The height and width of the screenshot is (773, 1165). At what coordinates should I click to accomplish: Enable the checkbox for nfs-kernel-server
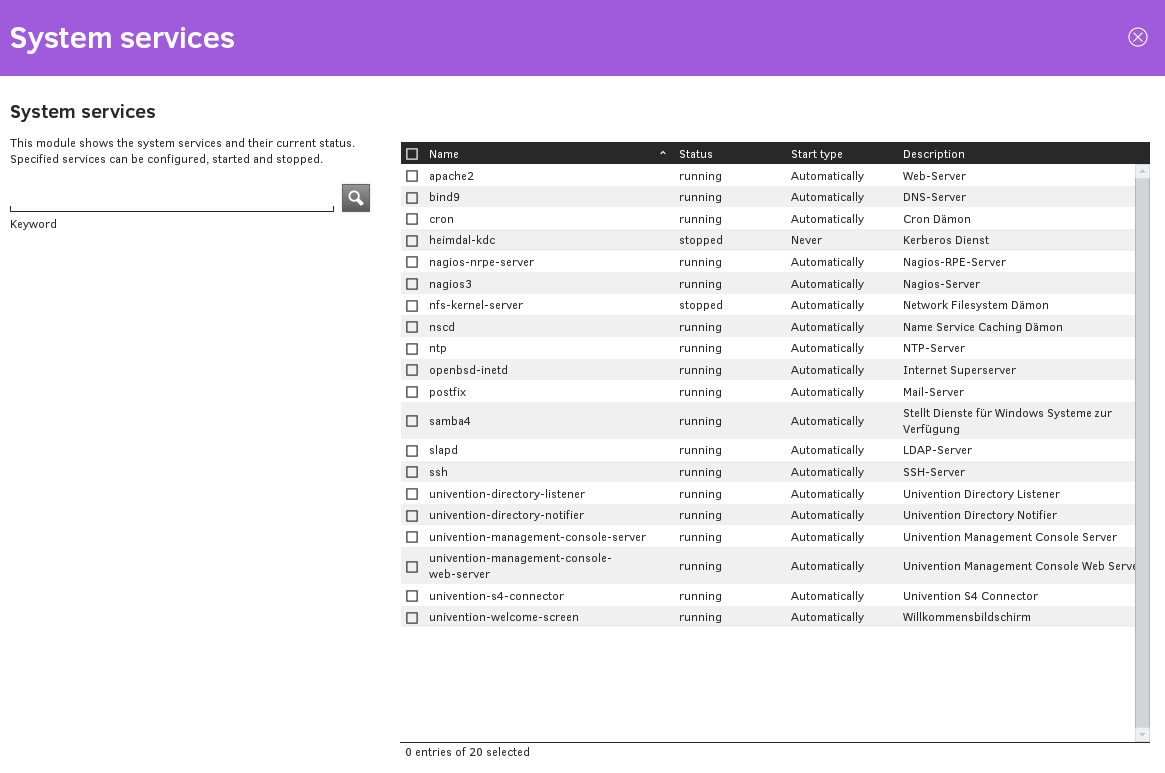[x=412, y=306]
